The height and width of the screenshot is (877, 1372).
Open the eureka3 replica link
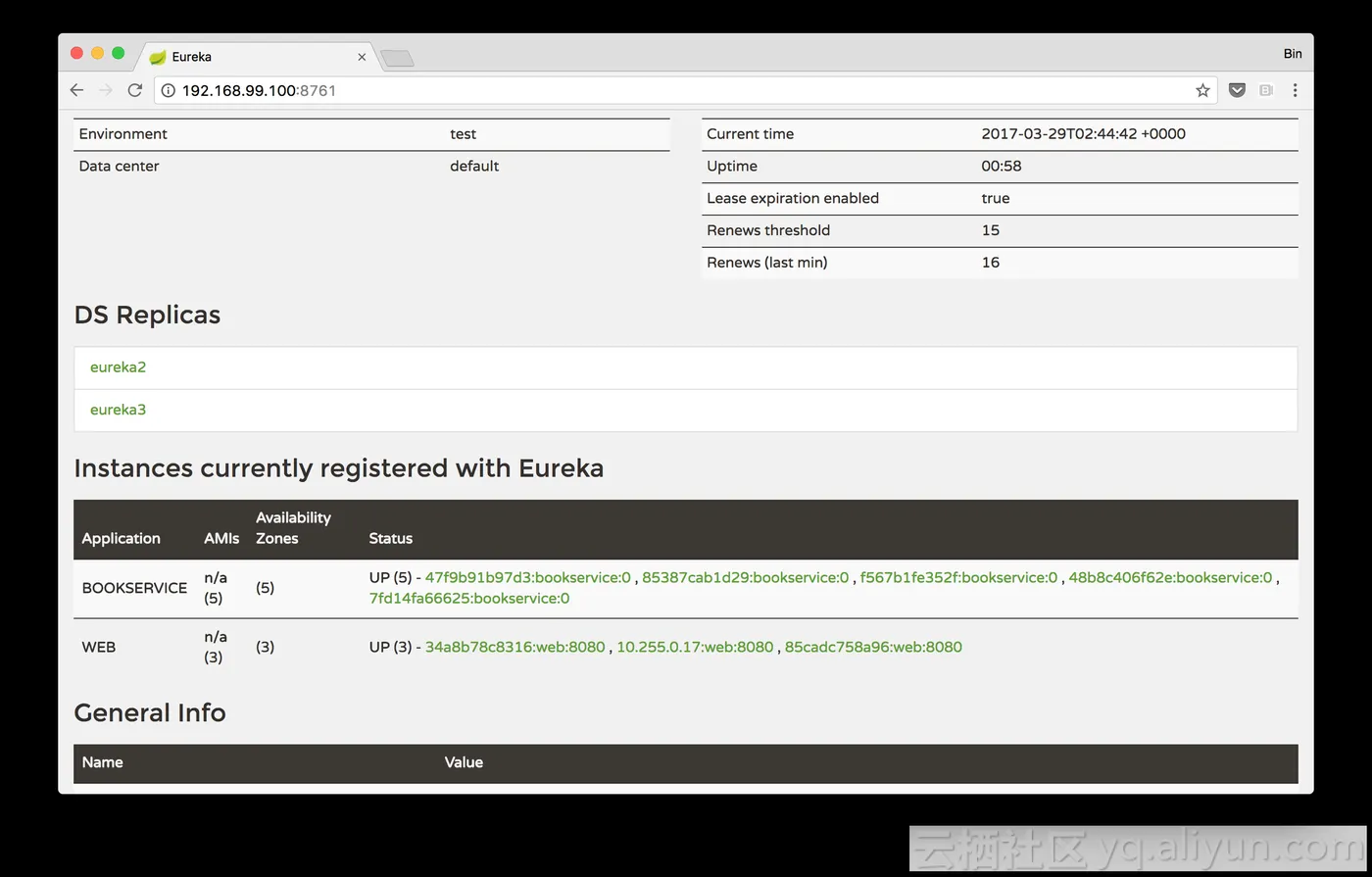(x=118, y=410)
